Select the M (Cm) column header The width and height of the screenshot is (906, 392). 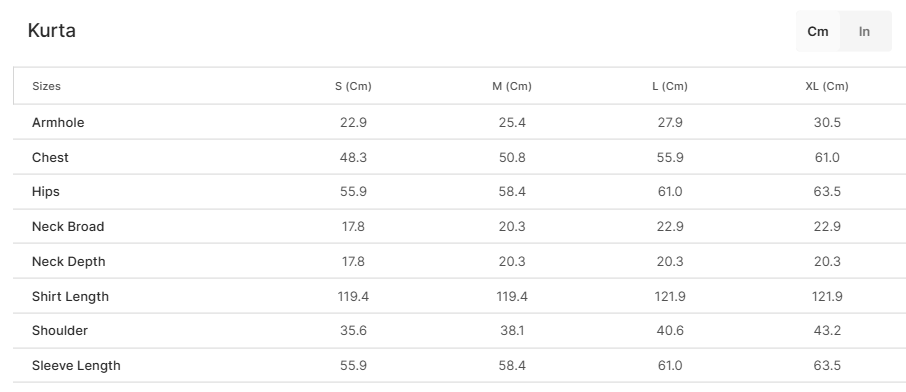click(x=512, y=86)
